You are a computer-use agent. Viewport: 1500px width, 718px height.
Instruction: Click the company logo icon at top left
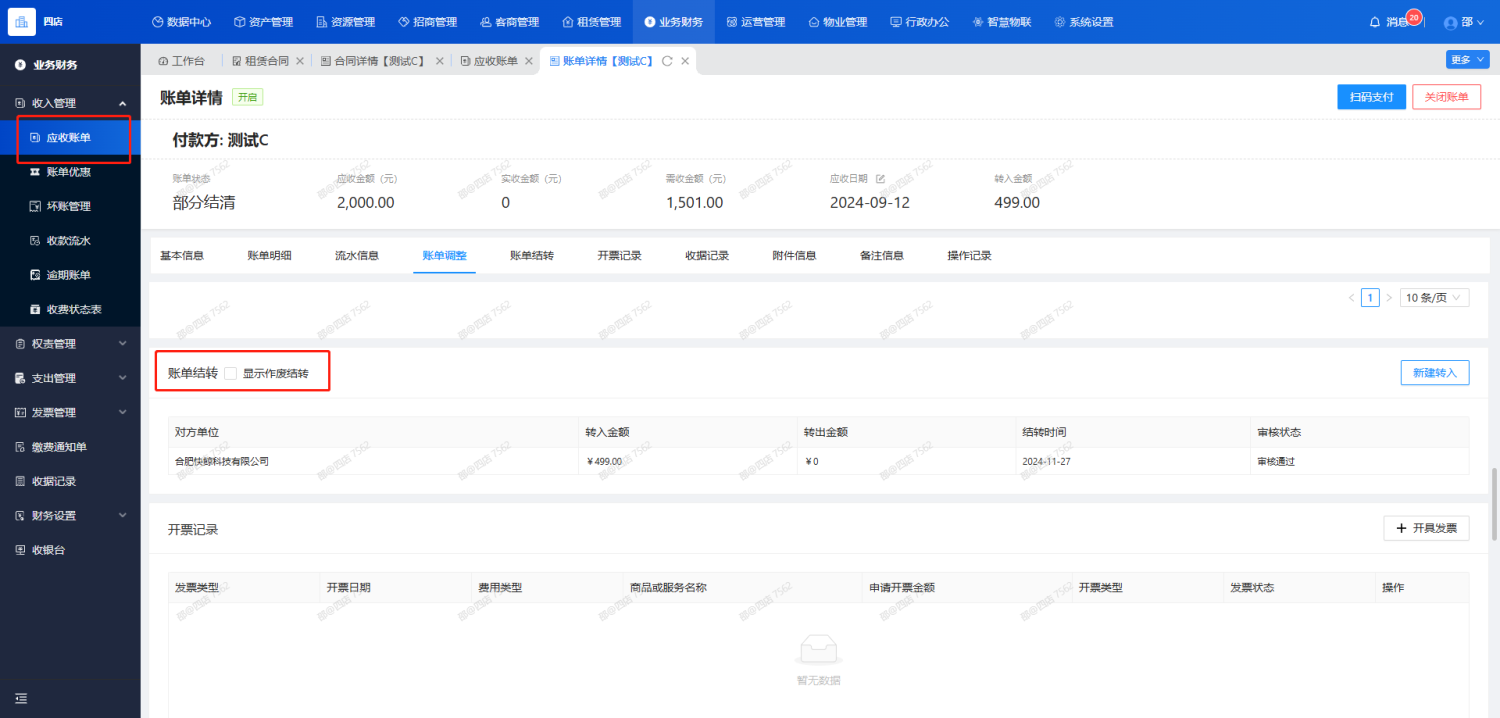22,21
